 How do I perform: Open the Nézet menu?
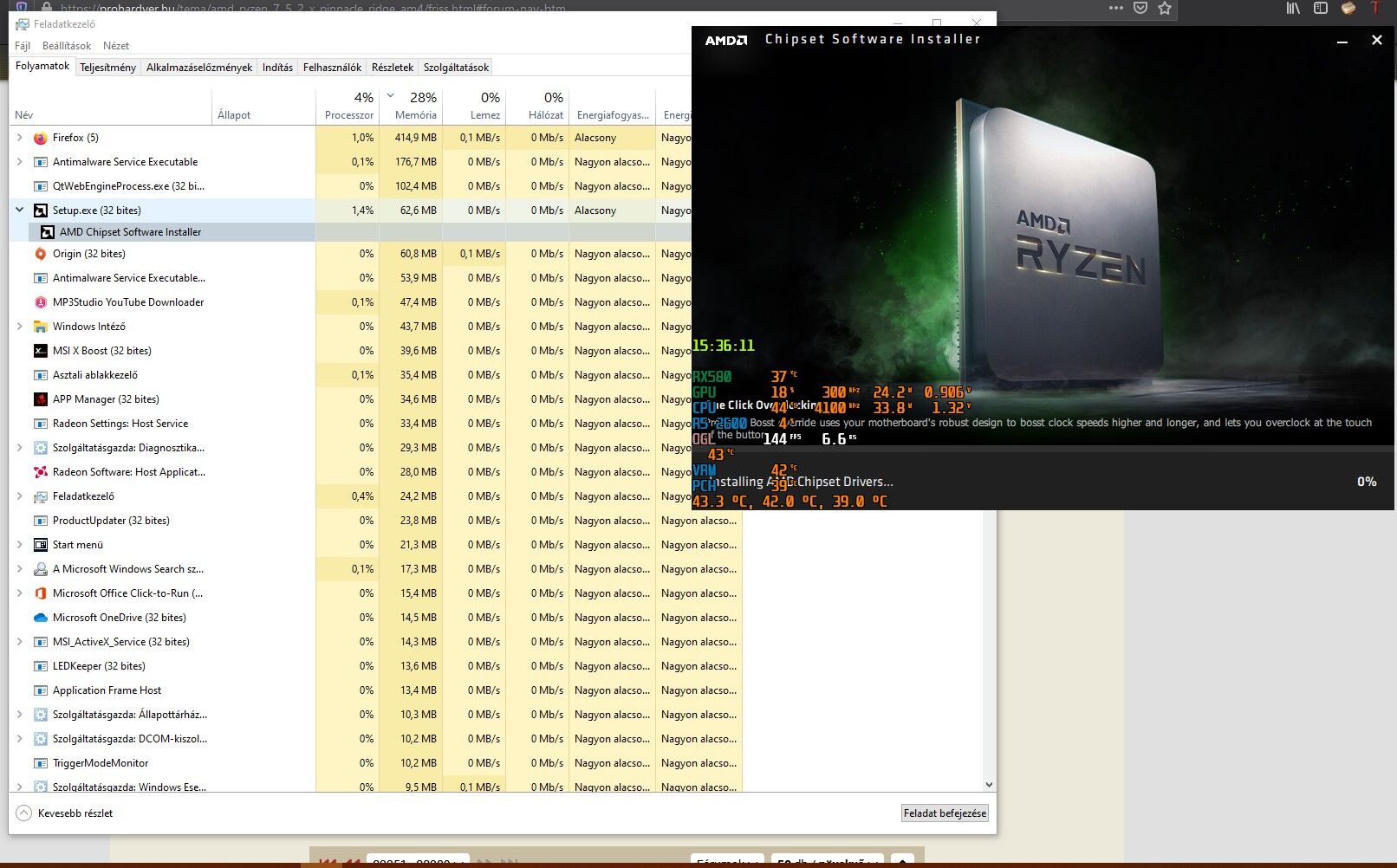(116, 46)
